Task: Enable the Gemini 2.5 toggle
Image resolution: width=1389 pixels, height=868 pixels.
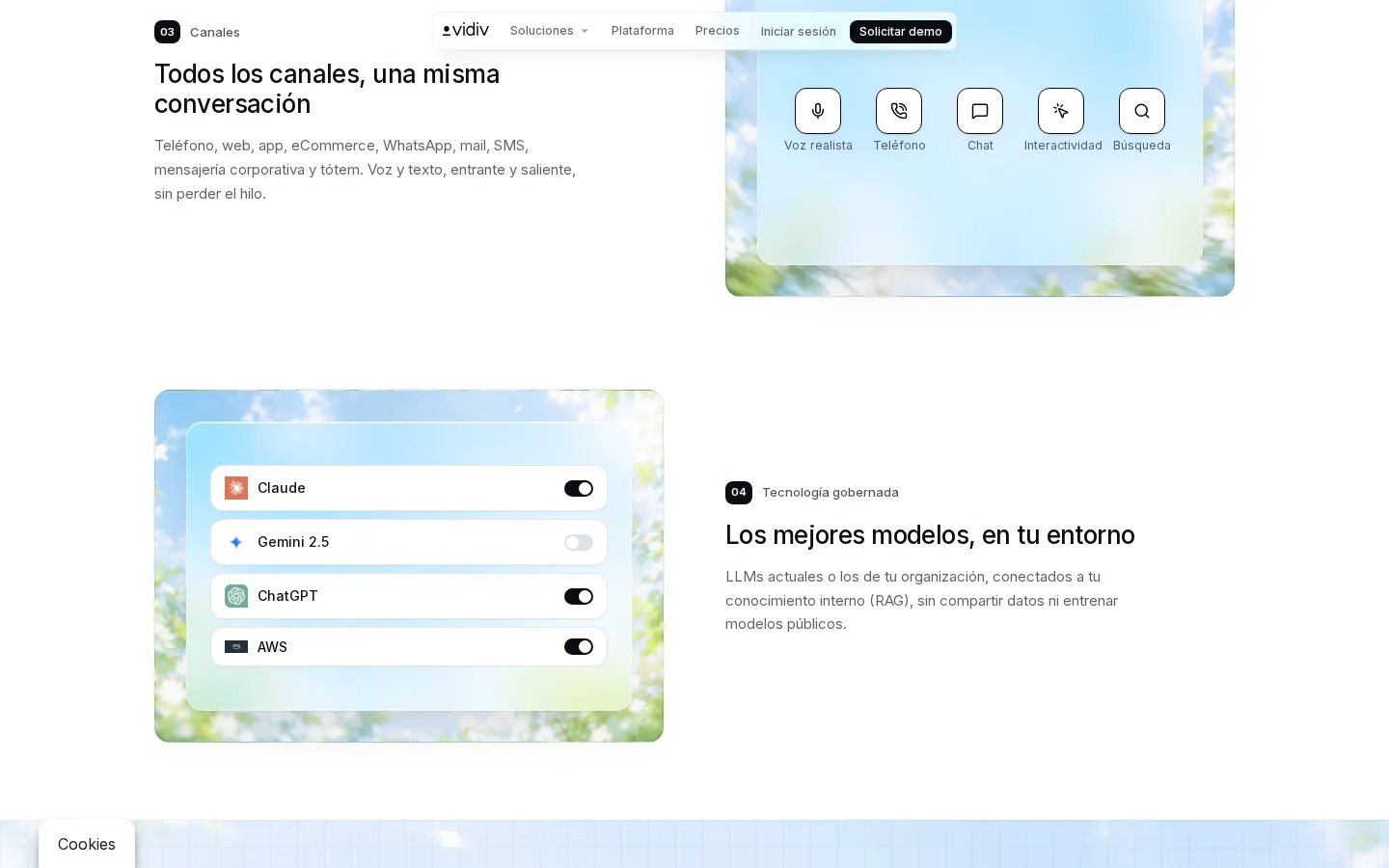Action: 579,542
